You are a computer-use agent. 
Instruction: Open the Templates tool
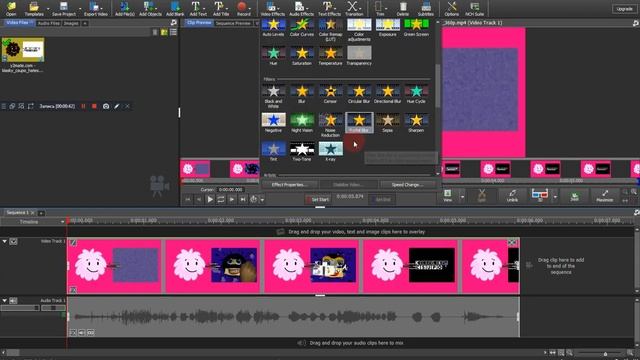(34, 8)
